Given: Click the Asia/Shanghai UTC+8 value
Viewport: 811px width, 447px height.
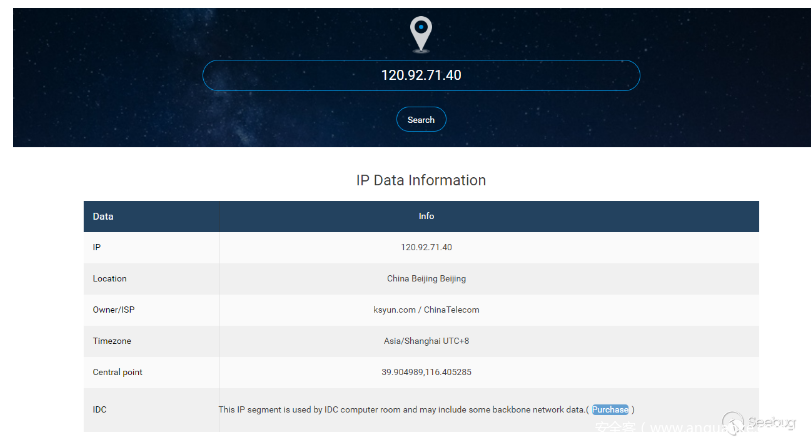Looking at the screenshot, I should (x=426, y=341).
